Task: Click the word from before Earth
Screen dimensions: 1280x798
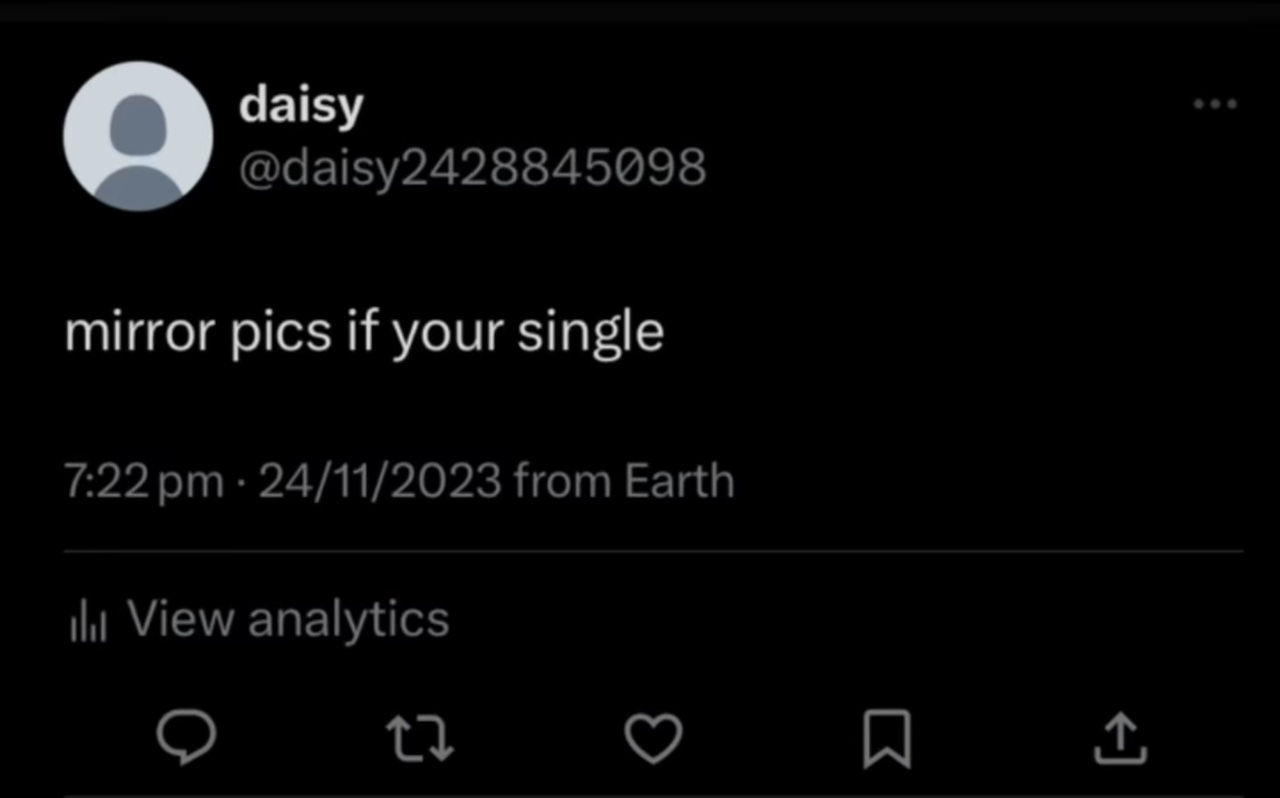Action: click(x=563, y=481)
